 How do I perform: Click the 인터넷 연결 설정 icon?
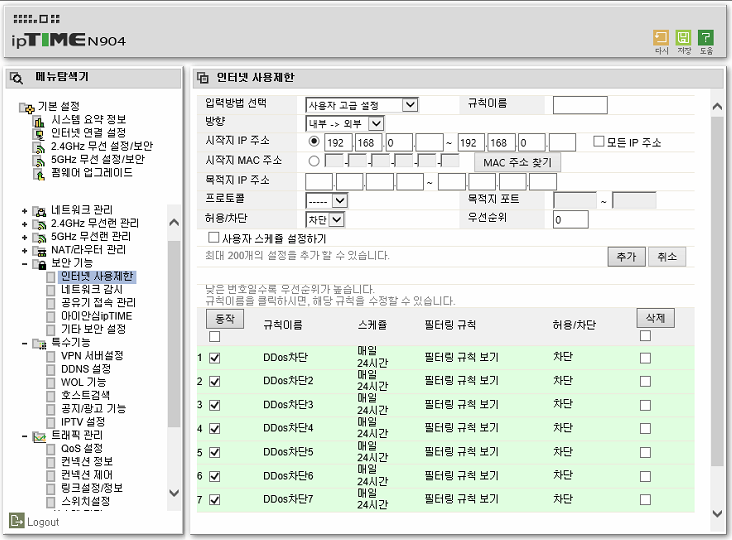39,134
